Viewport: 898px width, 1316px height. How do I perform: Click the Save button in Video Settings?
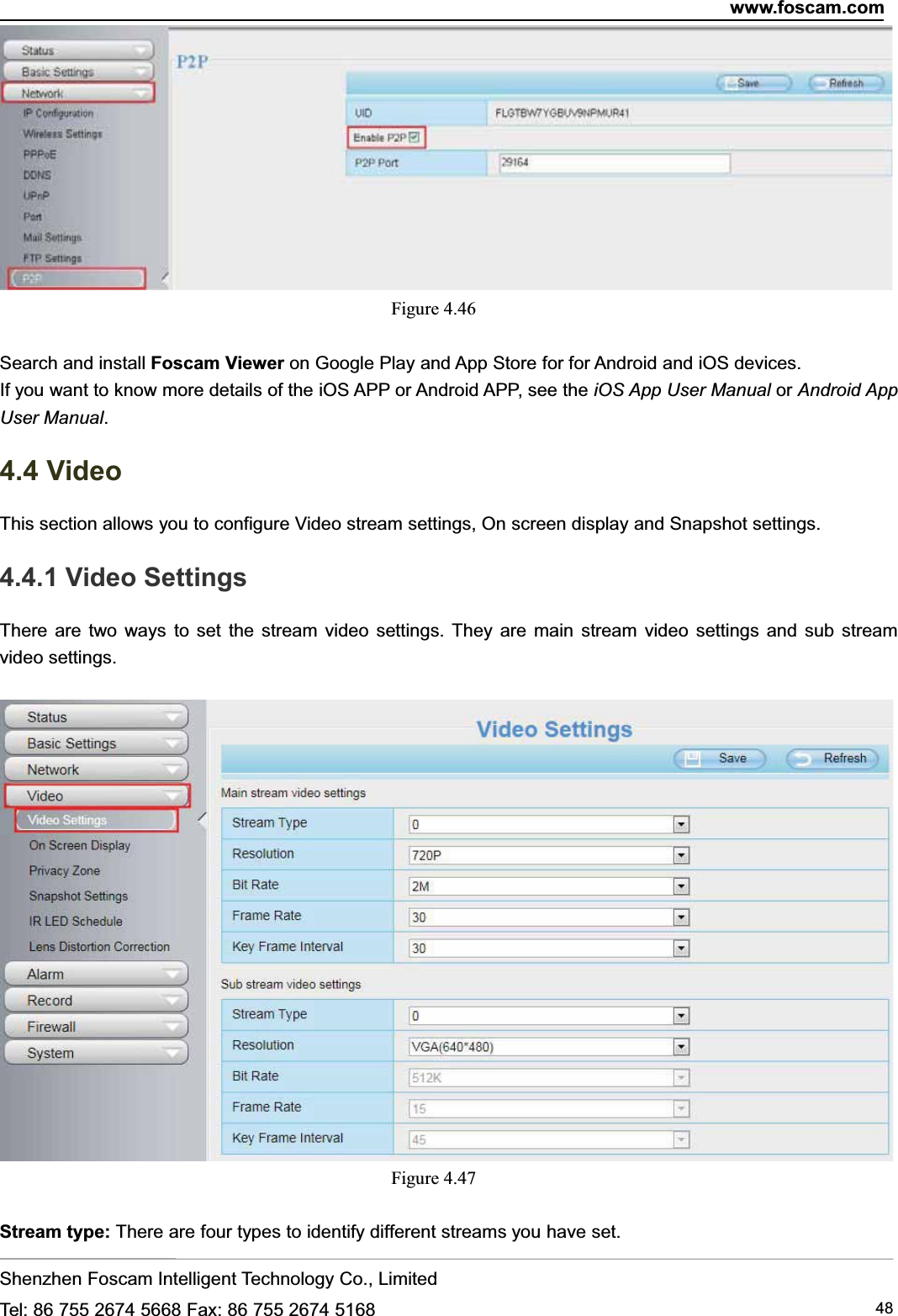720,757
